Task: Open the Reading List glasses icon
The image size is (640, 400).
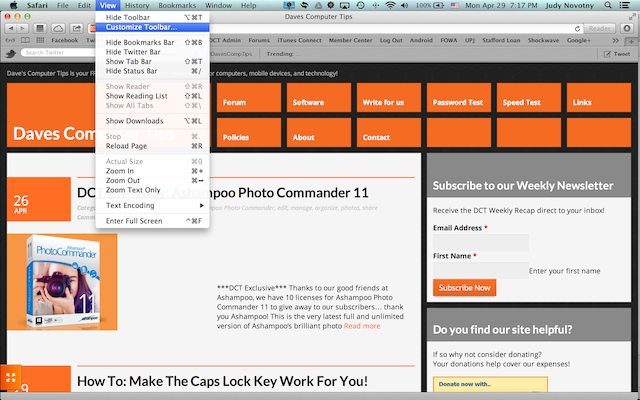Action: click(10, 40)
